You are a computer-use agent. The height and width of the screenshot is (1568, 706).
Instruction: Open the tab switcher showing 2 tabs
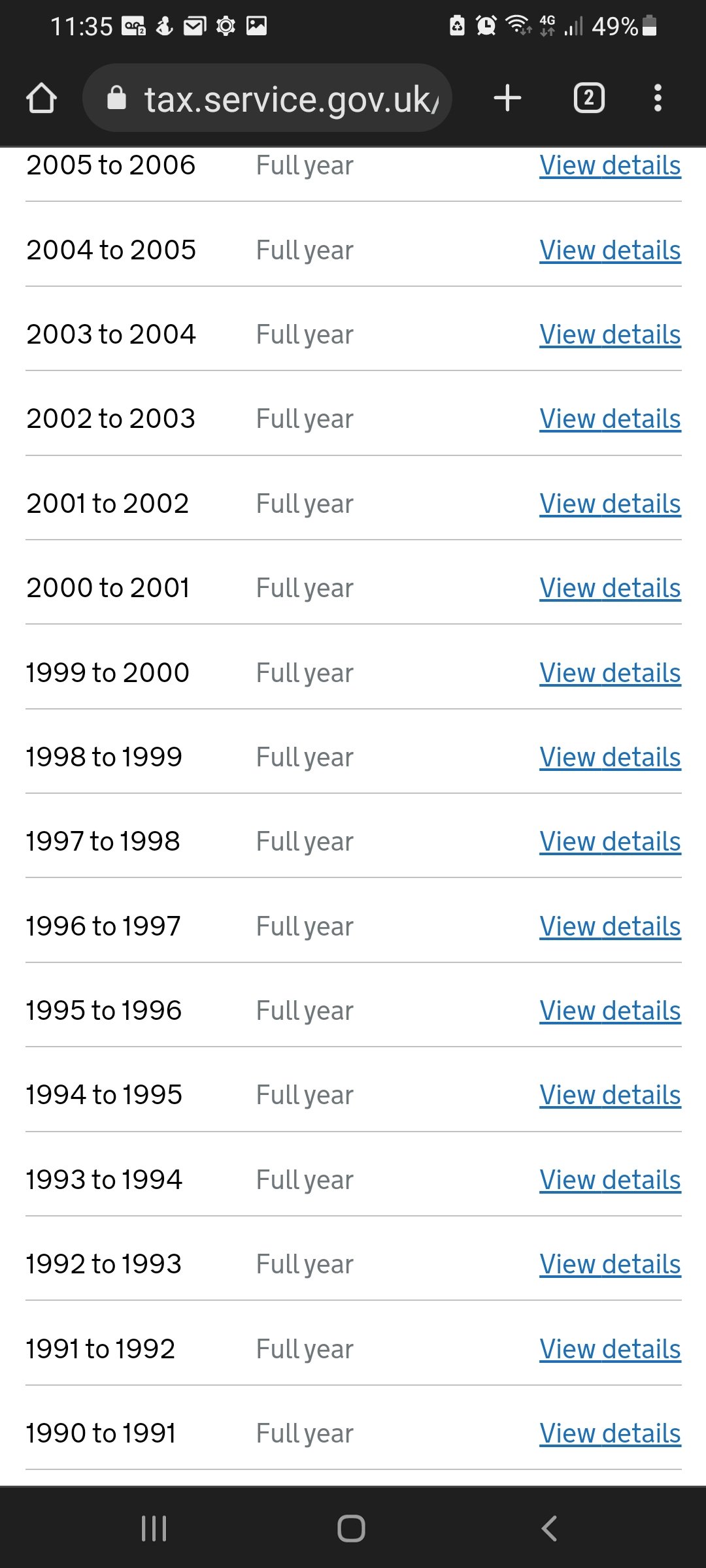coord(588,99)
